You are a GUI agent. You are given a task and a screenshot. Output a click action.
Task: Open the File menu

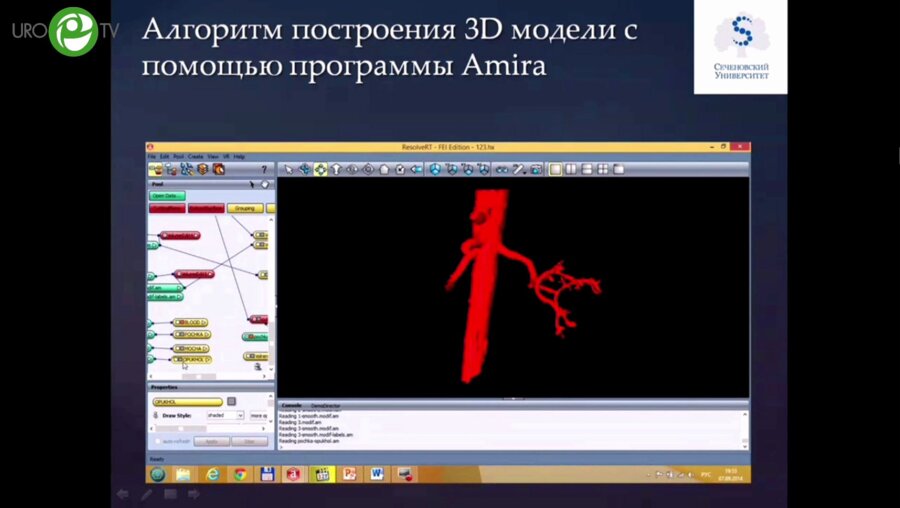tap(152, 156)
